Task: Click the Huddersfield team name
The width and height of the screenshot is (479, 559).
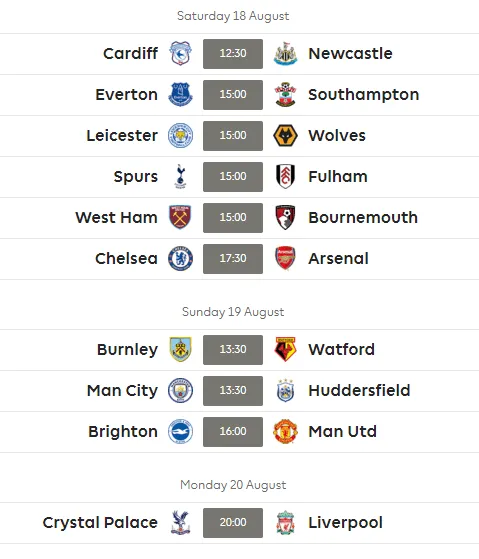Action: pos(359,390)
